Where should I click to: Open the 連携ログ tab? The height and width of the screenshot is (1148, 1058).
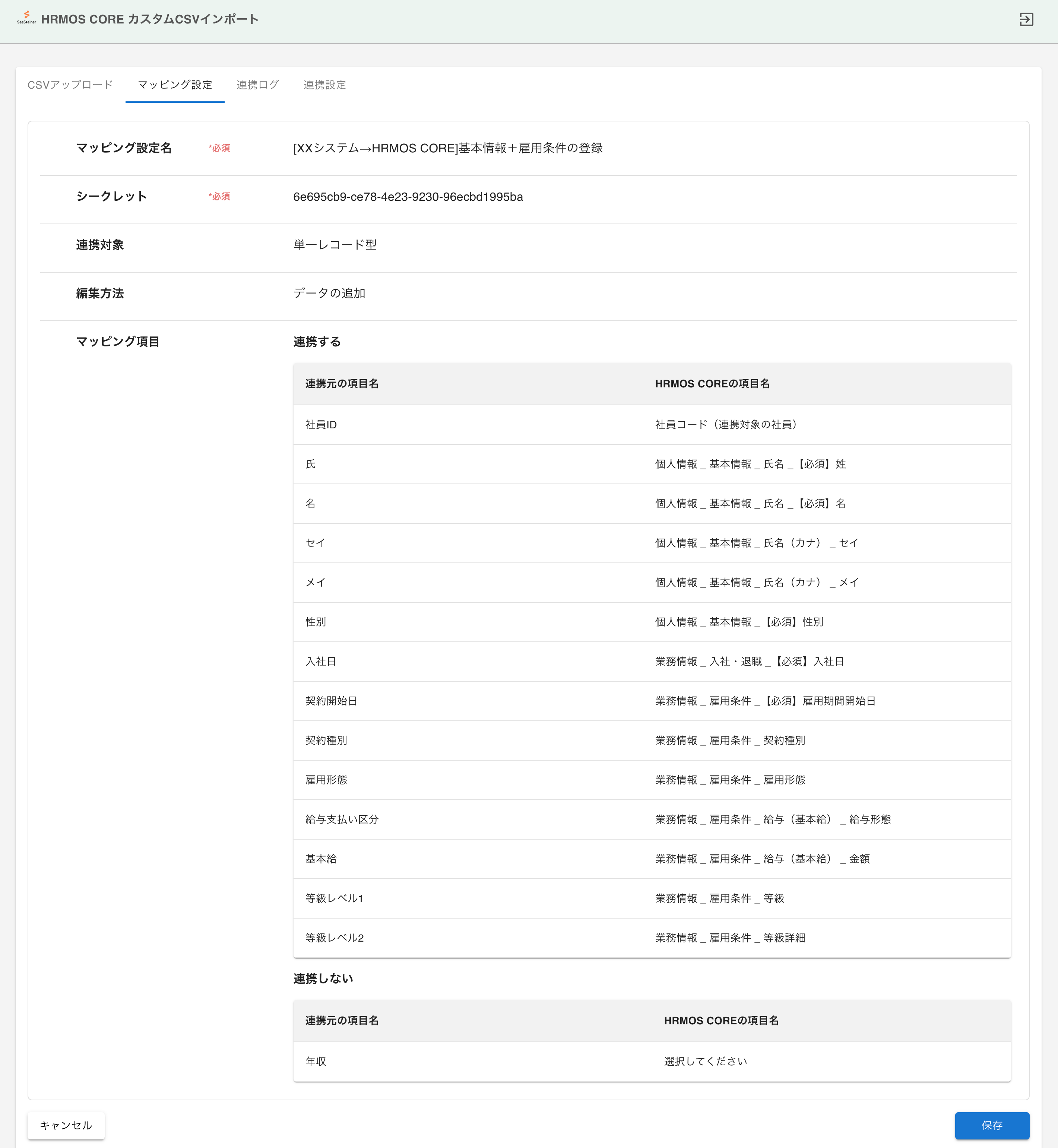pyautogui.click(x=257, y=85)
